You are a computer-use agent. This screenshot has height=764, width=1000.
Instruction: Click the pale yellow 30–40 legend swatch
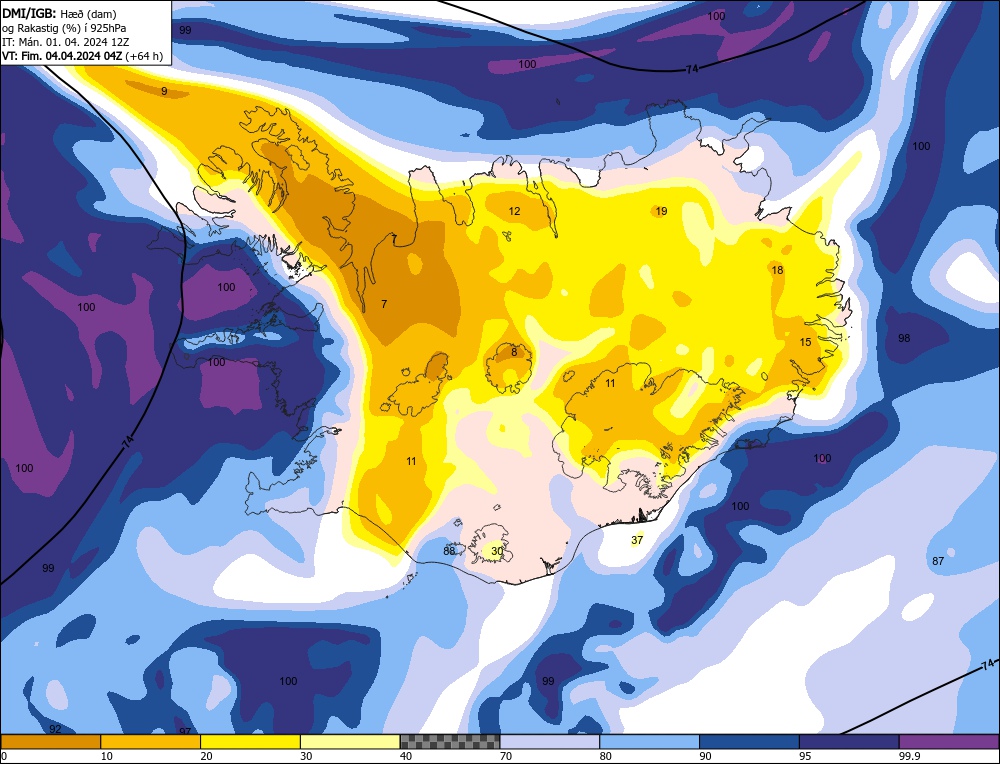pos(350,742)
